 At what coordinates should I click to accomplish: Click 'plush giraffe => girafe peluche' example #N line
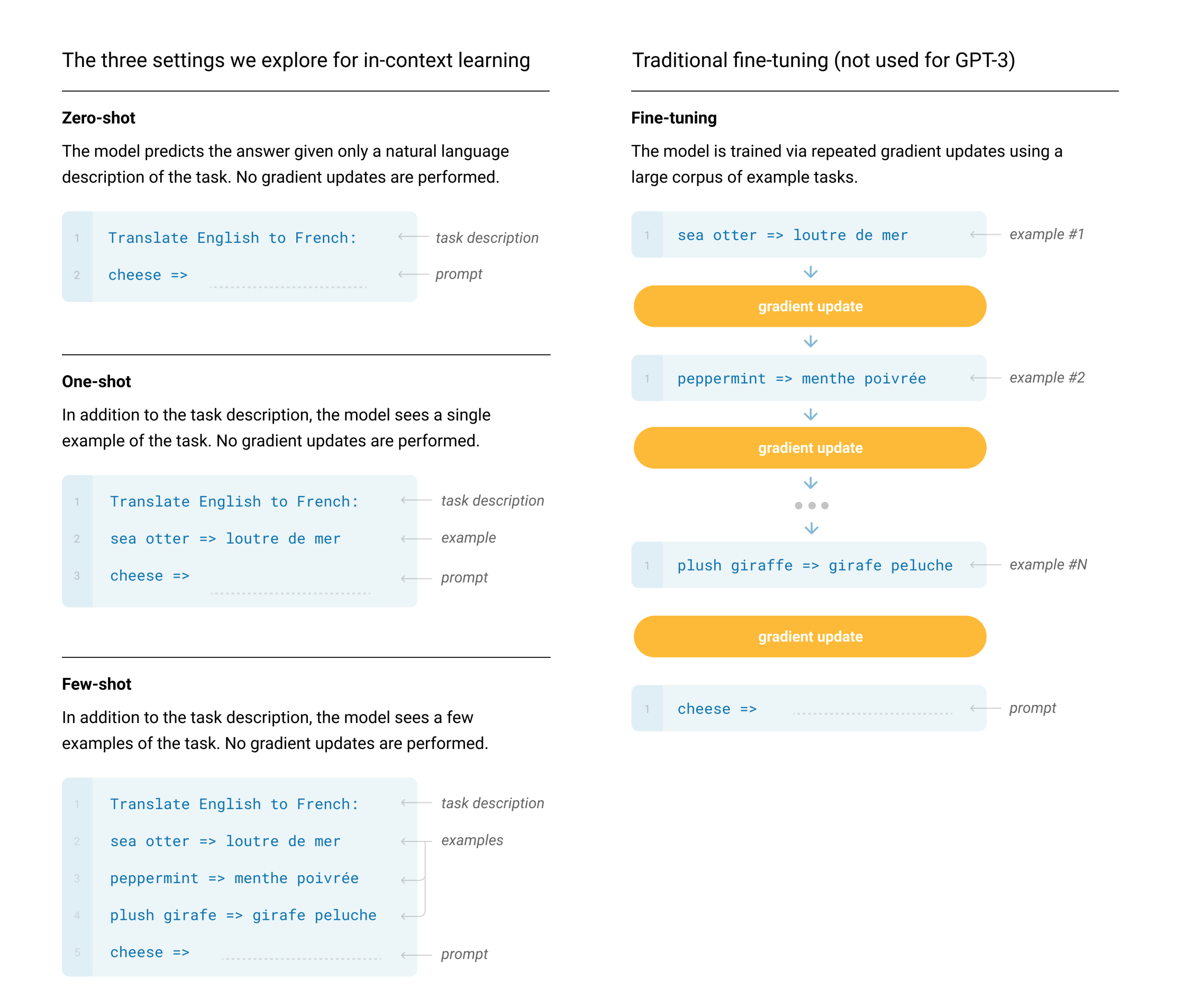click(x=815, y=565)
